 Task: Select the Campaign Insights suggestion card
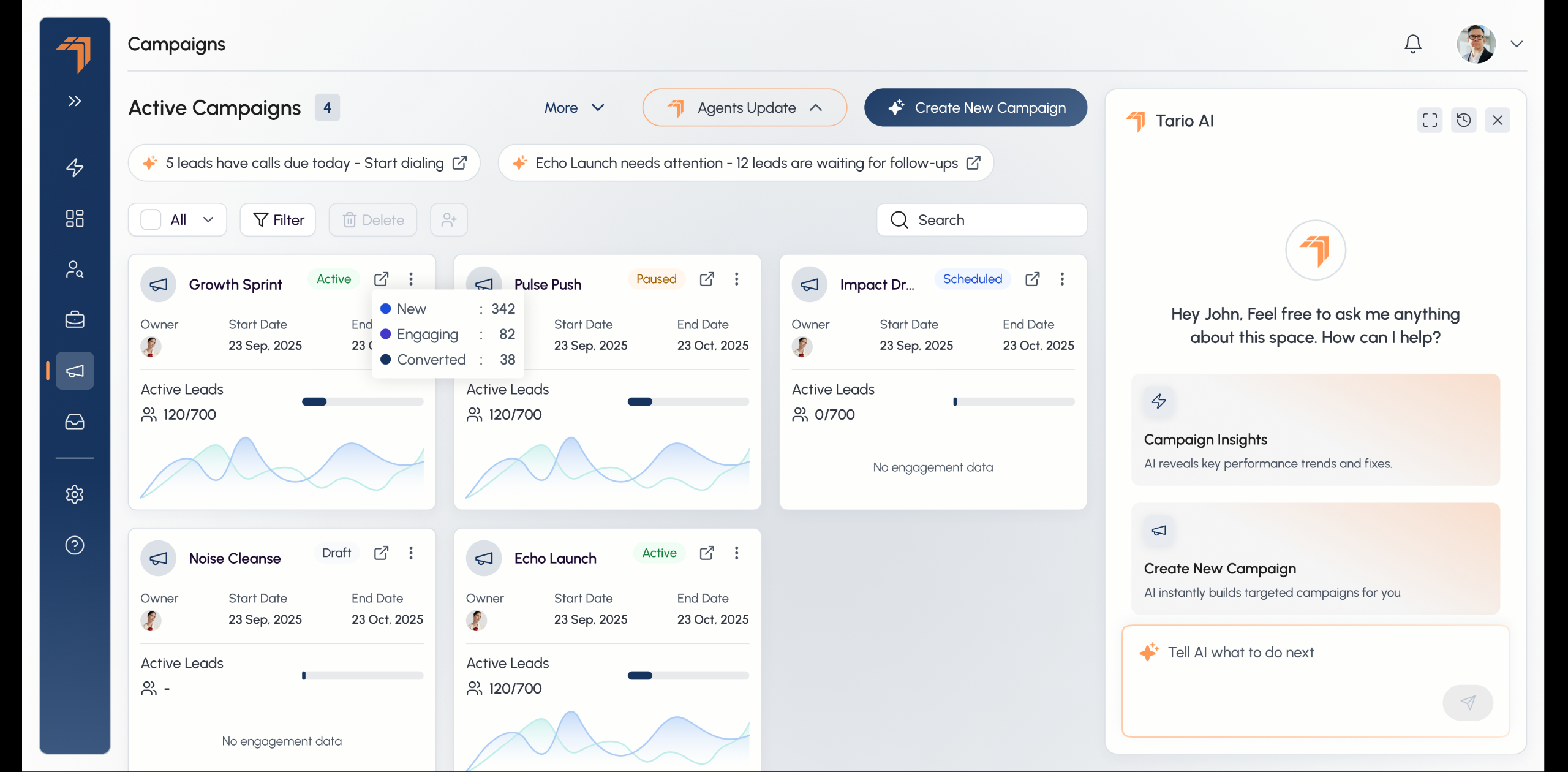pos(1315,430)
